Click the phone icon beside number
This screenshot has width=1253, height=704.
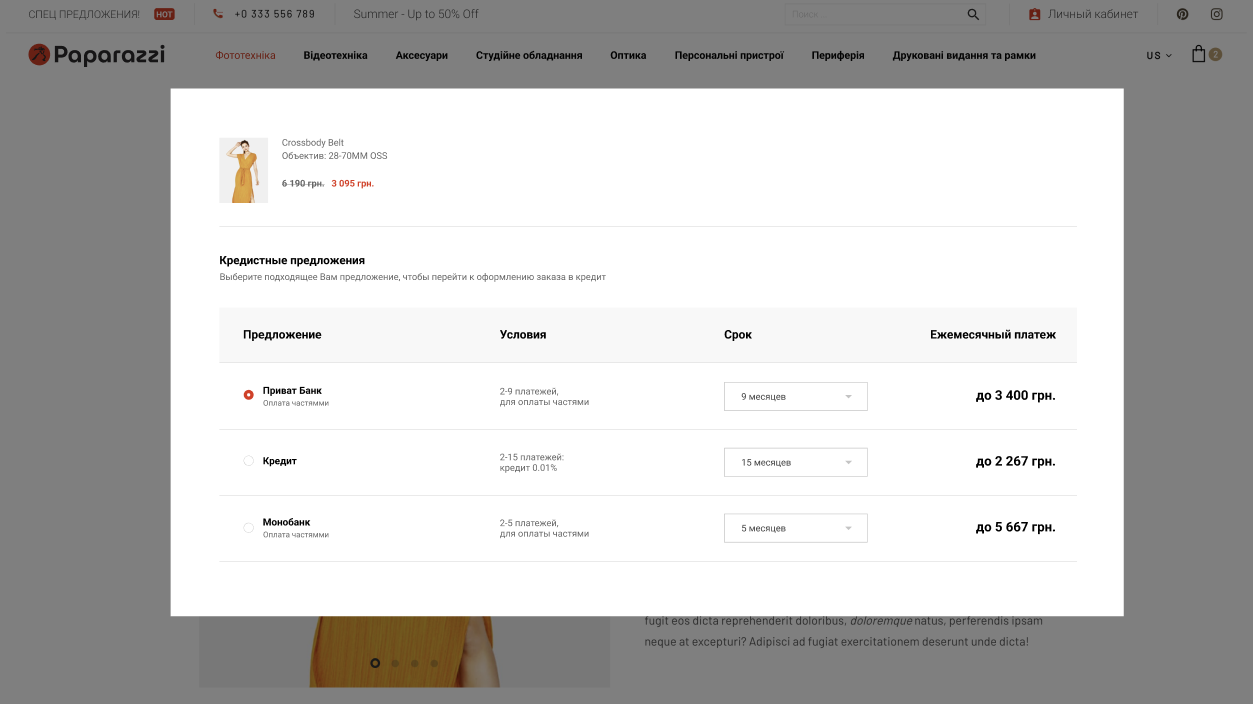[218, 14]
